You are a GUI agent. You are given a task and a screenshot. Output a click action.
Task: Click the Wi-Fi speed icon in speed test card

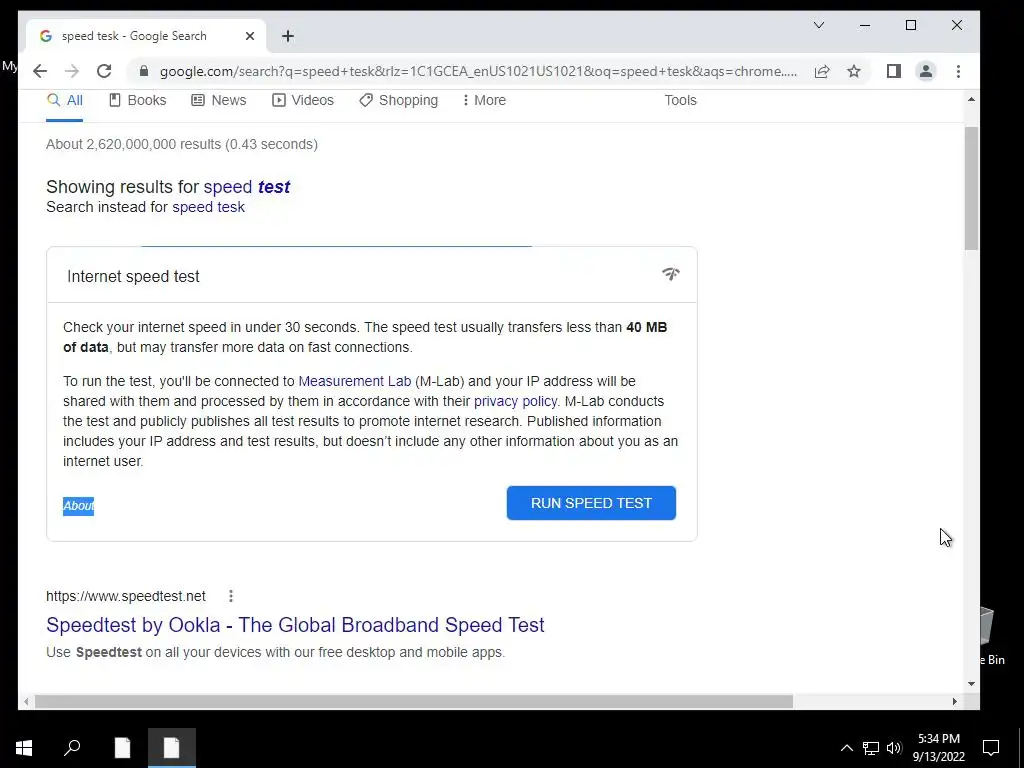(671, 274)
